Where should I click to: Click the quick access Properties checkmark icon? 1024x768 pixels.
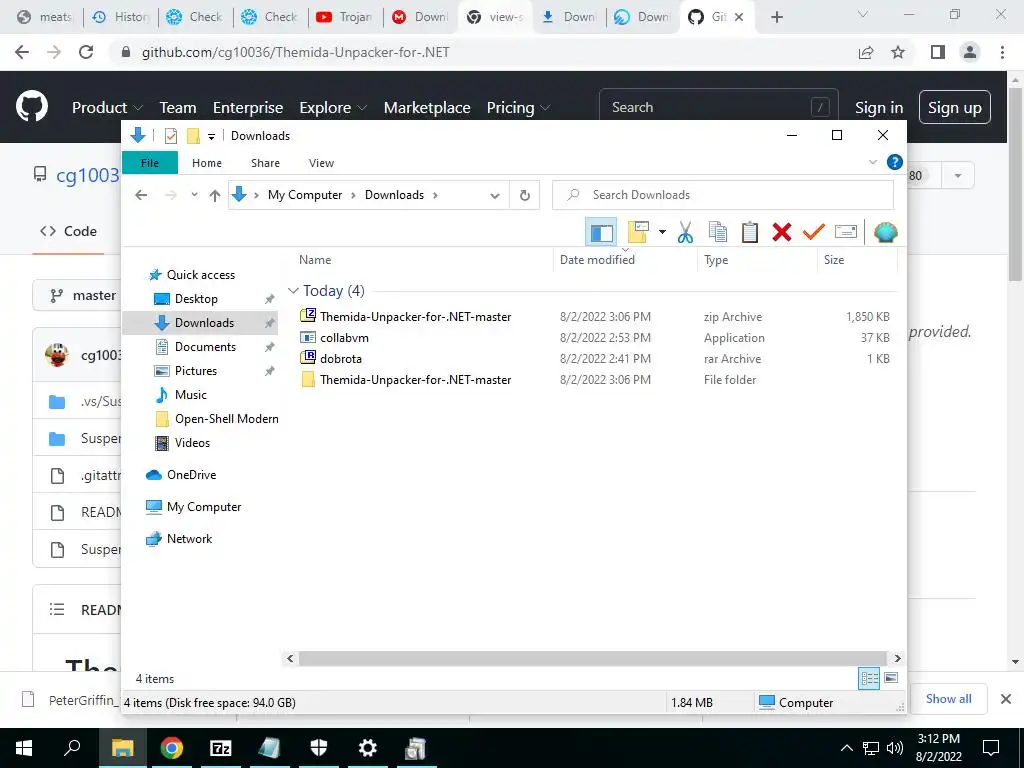[x=171, y=136]
